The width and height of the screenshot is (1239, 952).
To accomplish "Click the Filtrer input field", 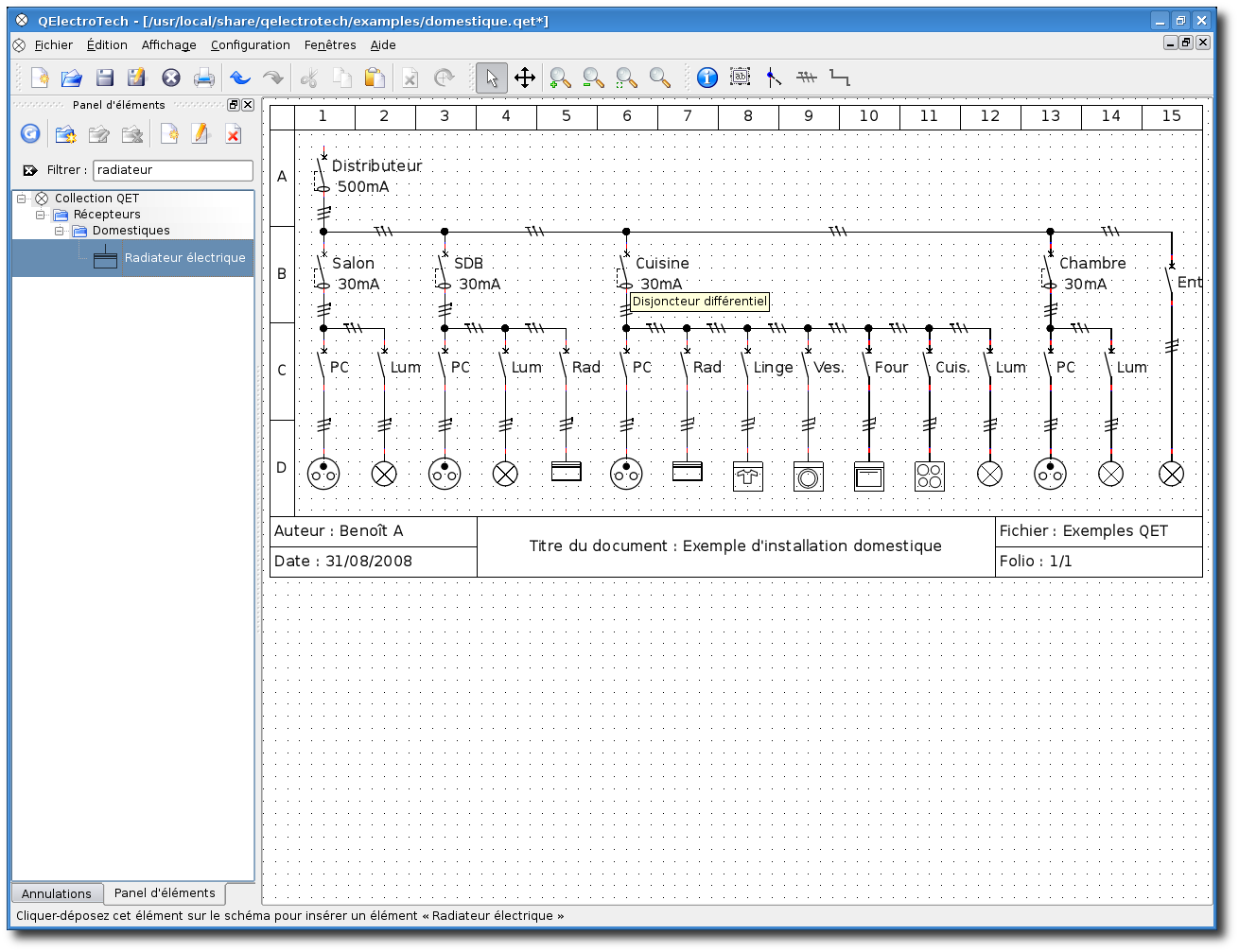I will click(x=173, y=170).
